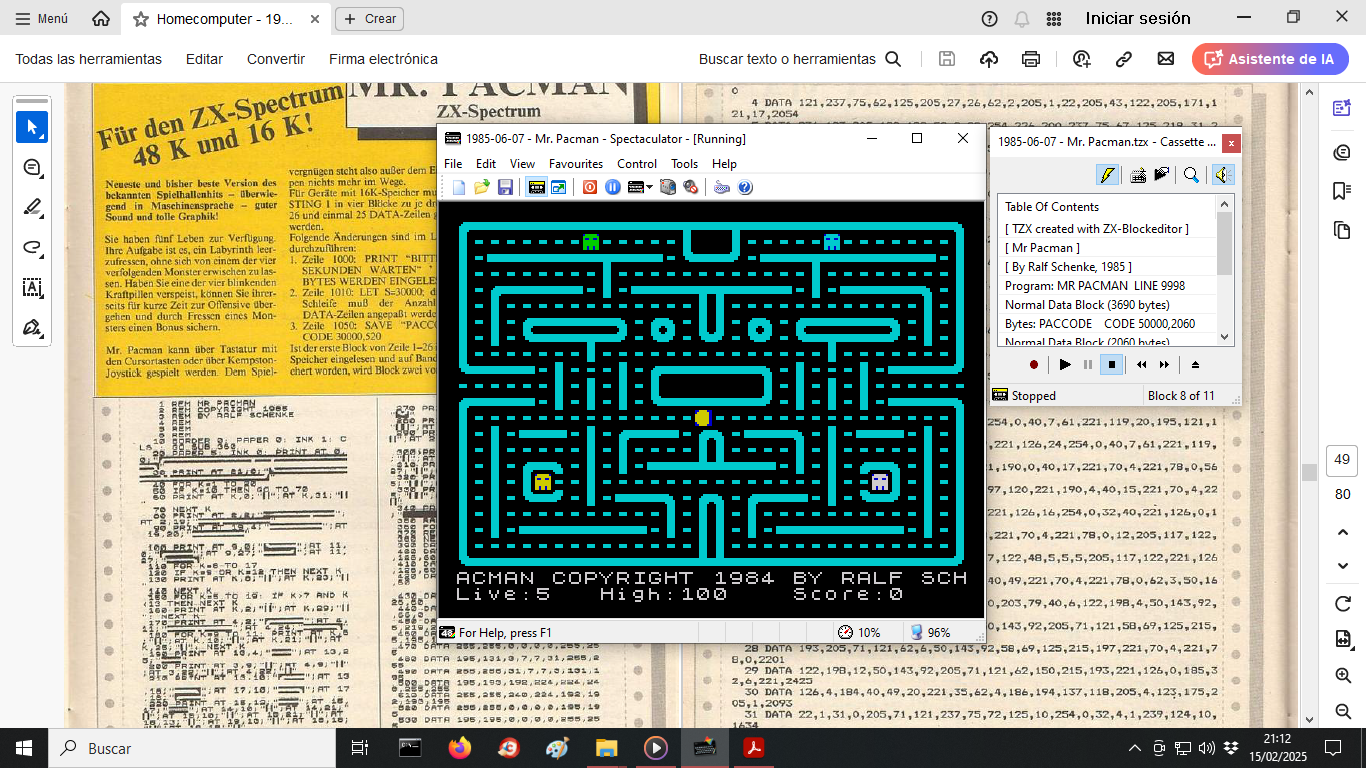Create a new file in Spectaculator toolbar
The height and width of the screenshot is (768, 1366).
point(459,187)
